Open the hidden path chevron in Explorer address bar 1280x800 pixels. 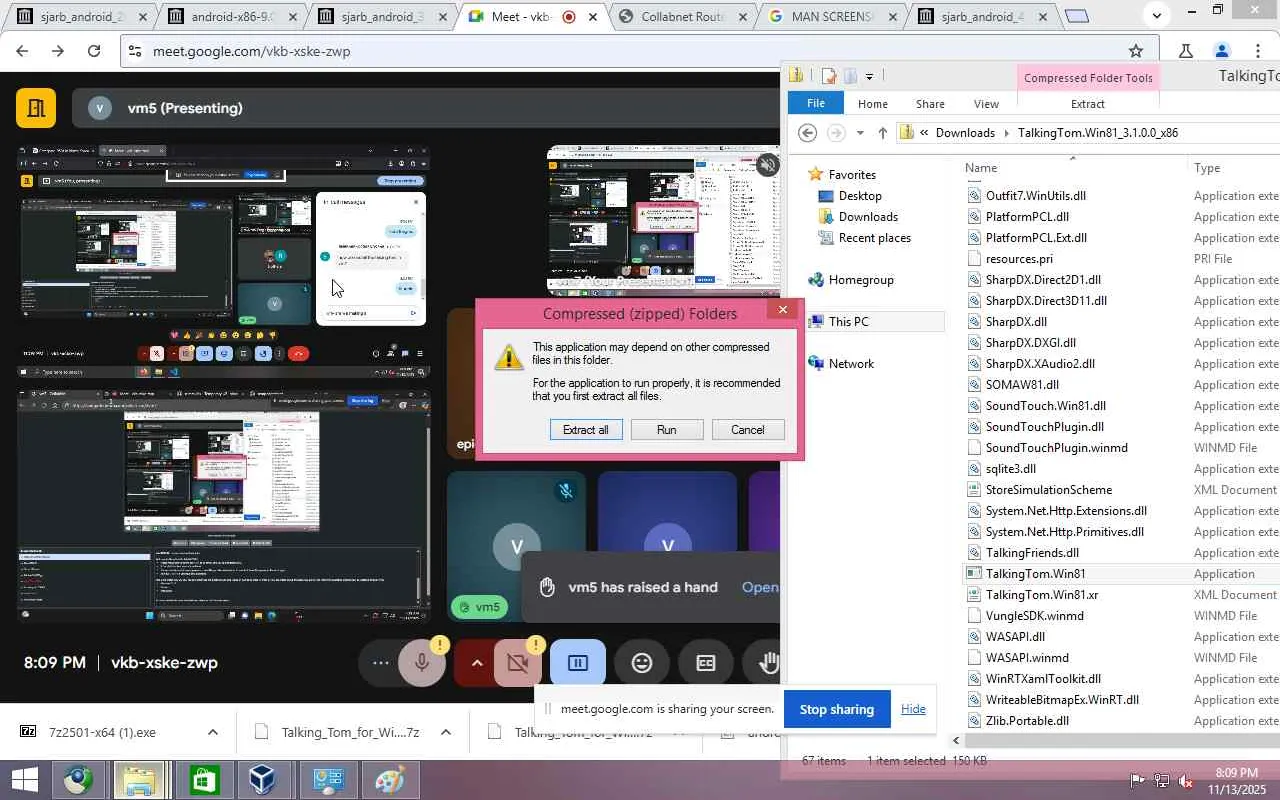(925, 133)
